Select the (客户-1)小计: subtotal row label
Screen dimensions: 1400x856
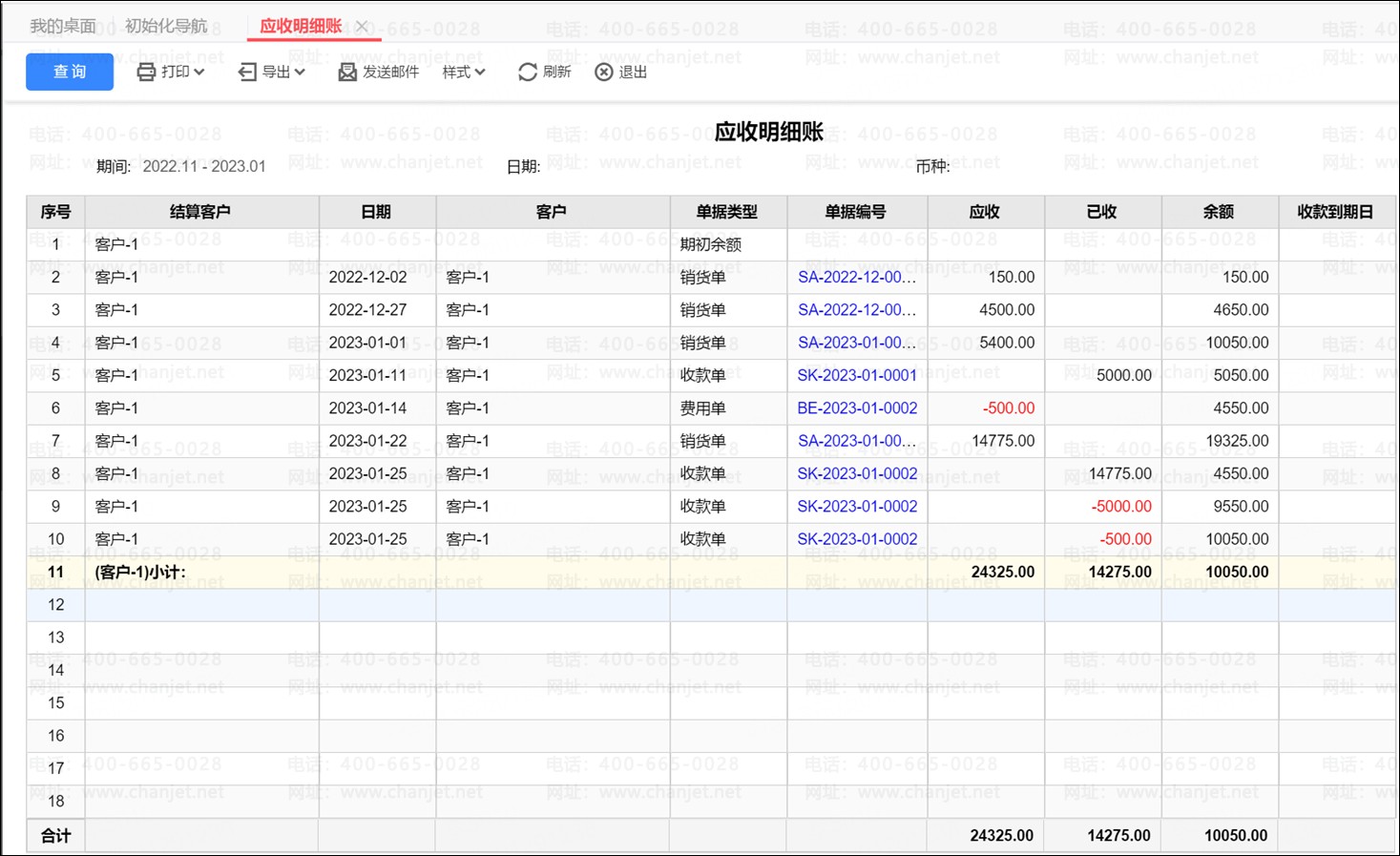(140, 572)
